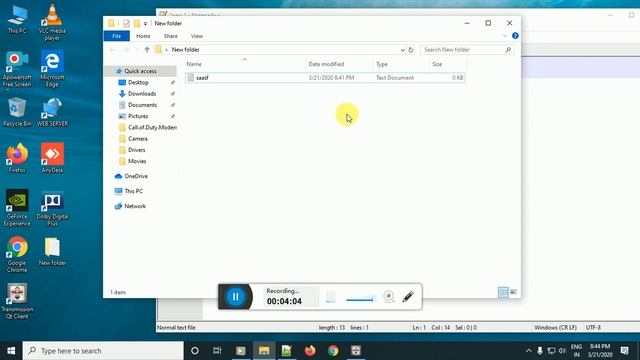Open the Windows Start menu
Viewport: 640px width, 360px height.
11,351
